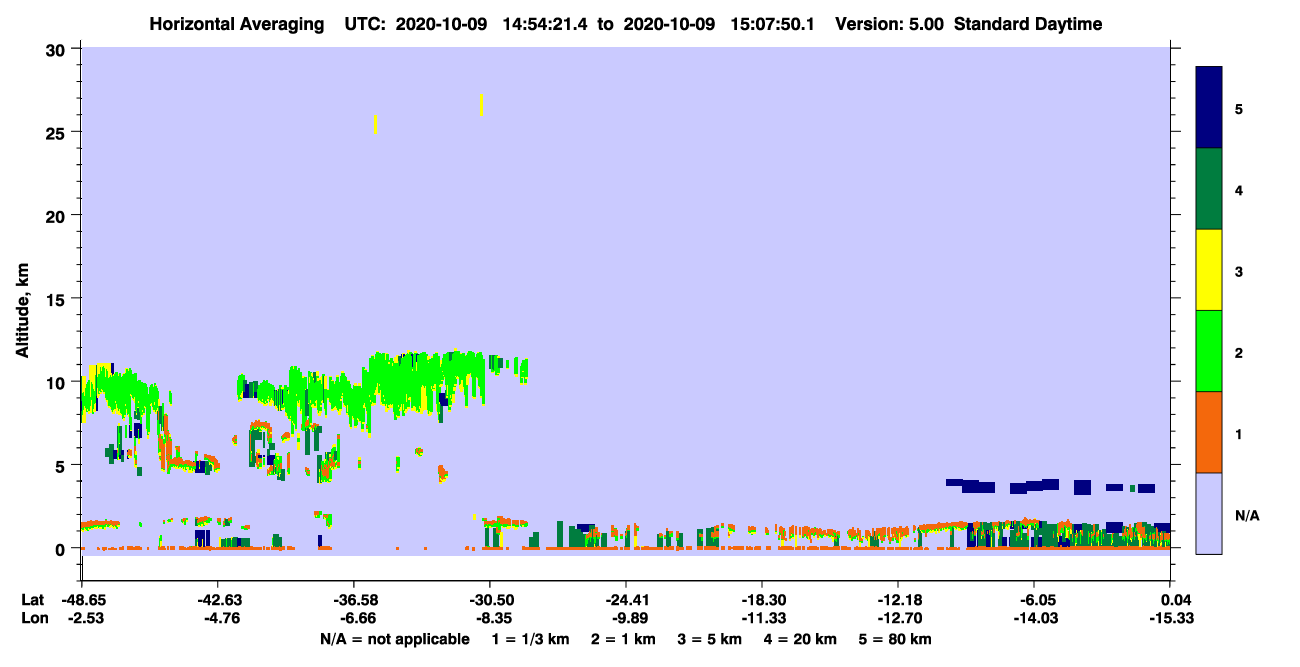
Task: Click the yellow streak near 27 km altitude
Action: (482, 105)
